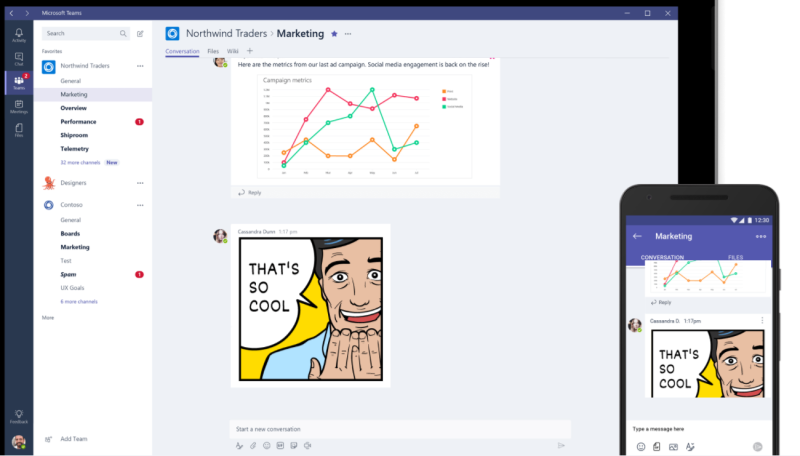Tap the attach file icon on phone
The height and width of the screenshot is (456, 800).
pyautogui.click(x=657, y=447)
